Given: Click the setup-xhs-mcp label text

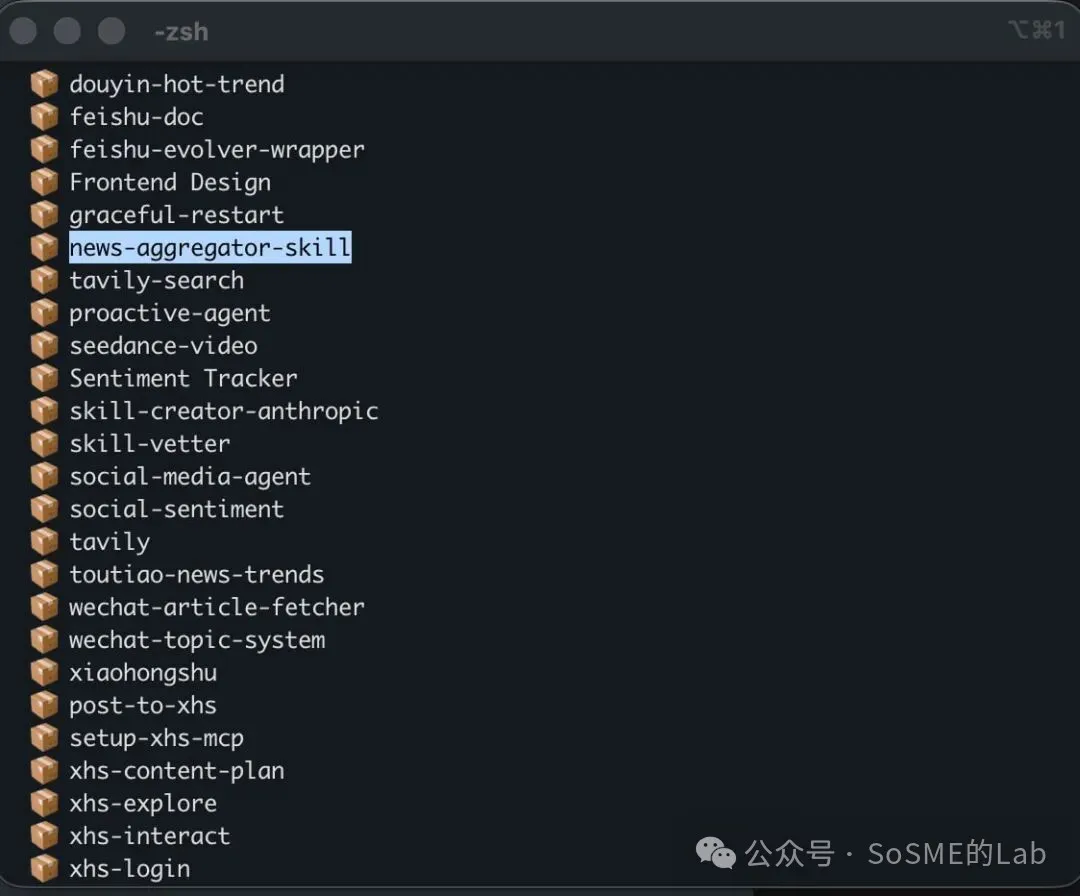Looking at the screenshot, I should tap(156, 738).
